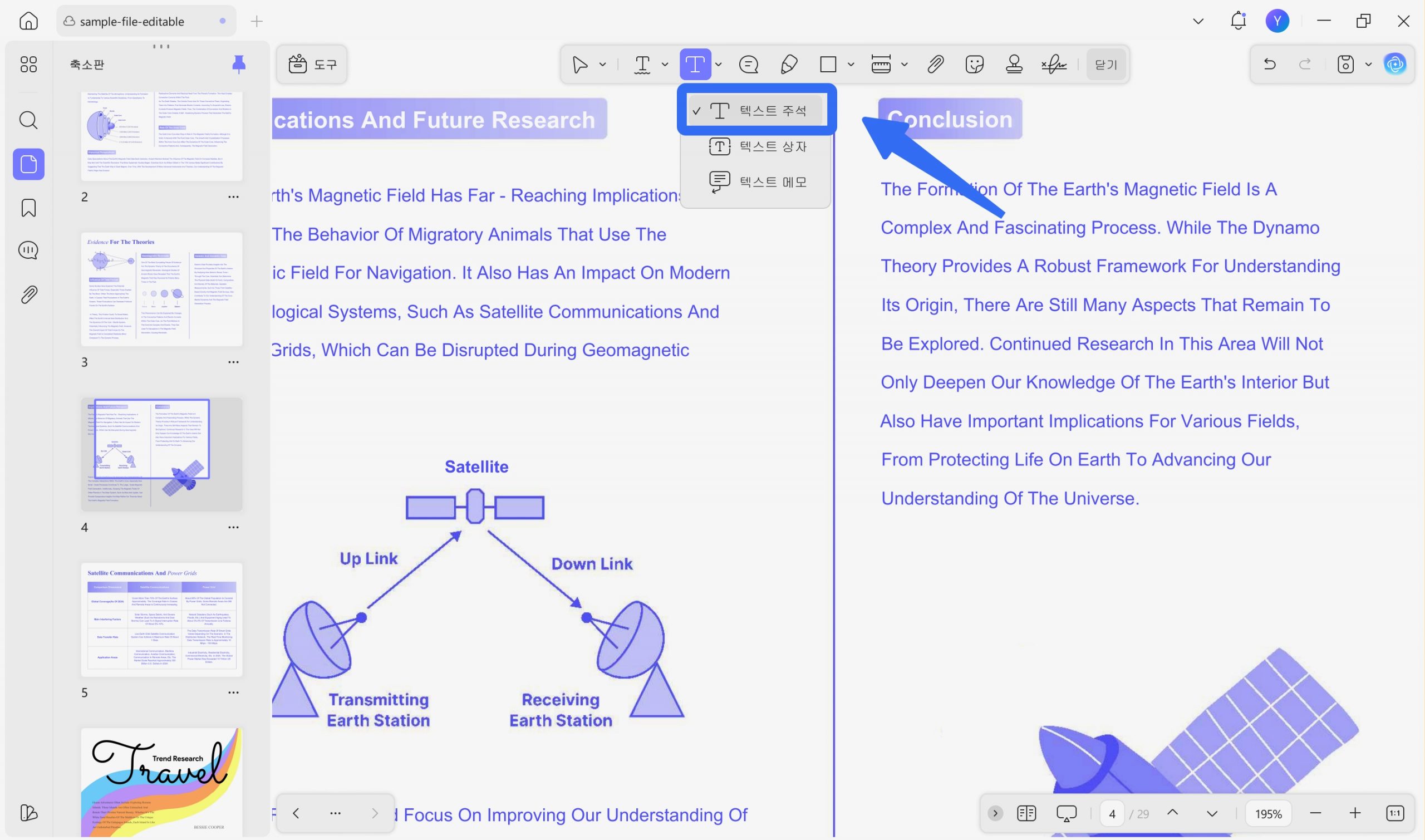Select the measure ruler tool

[881, 65]
